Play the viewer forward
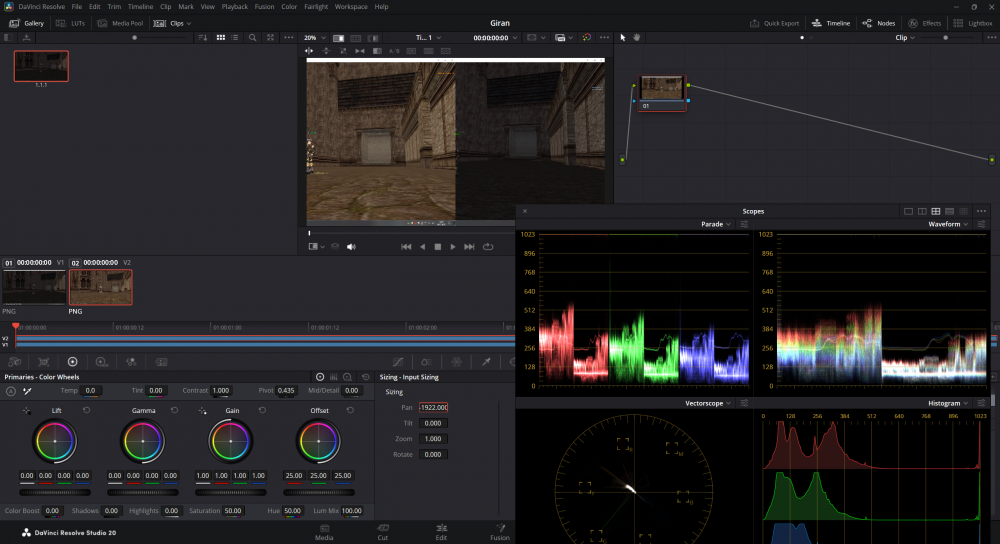 click(453, 247)
